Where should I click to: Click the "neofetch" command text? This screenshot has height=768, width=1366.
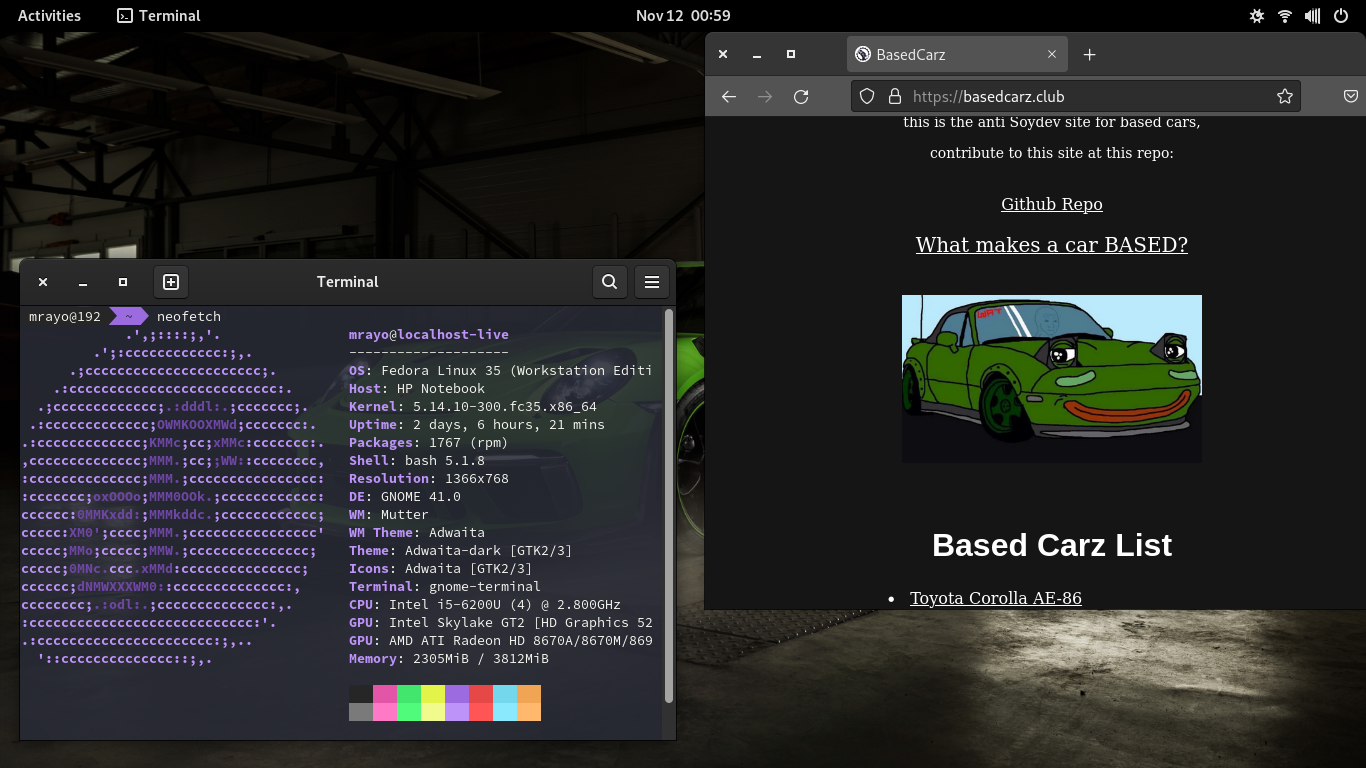(x=189, y=317)
